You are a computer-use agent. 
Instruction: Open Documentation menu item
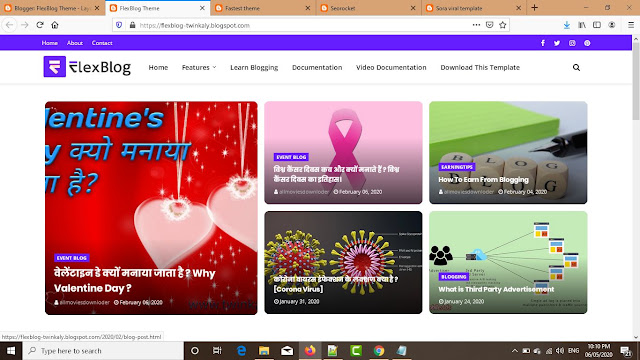point(317,67)
